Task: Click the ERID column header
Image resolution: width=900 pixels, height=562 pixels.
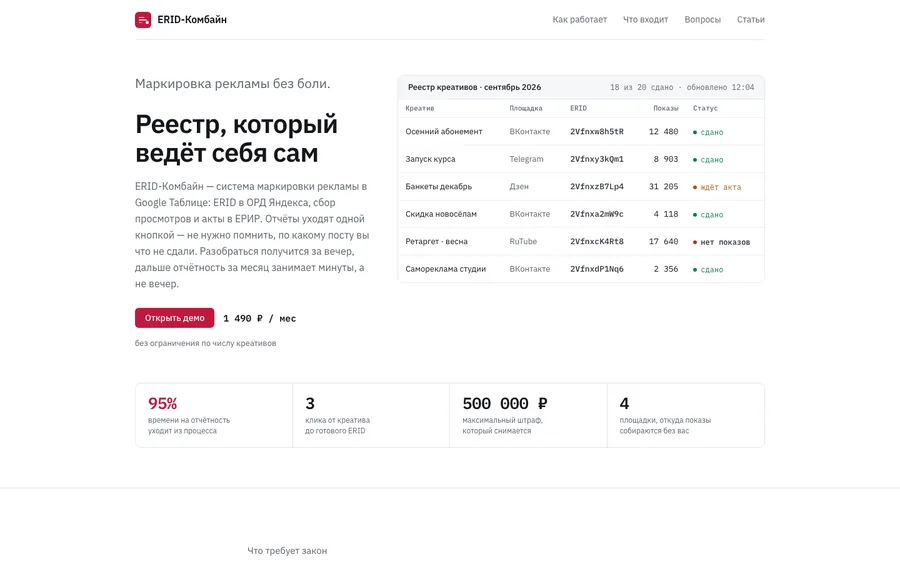Action: tap(578, 108)
